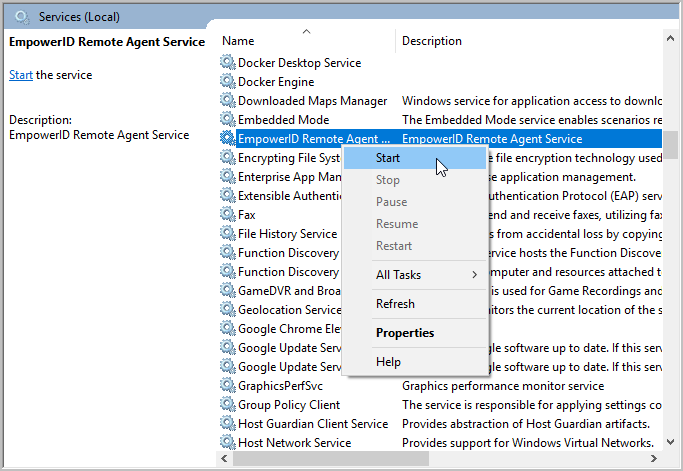This screenshot has height=471, width=683.
Task: Choose Start from the context menu
Action: (388, 158)
